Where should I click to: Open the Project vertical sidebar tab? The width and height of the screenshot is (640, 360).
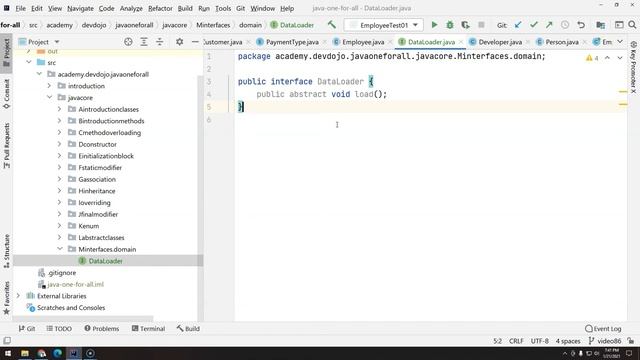click(7, 53)
